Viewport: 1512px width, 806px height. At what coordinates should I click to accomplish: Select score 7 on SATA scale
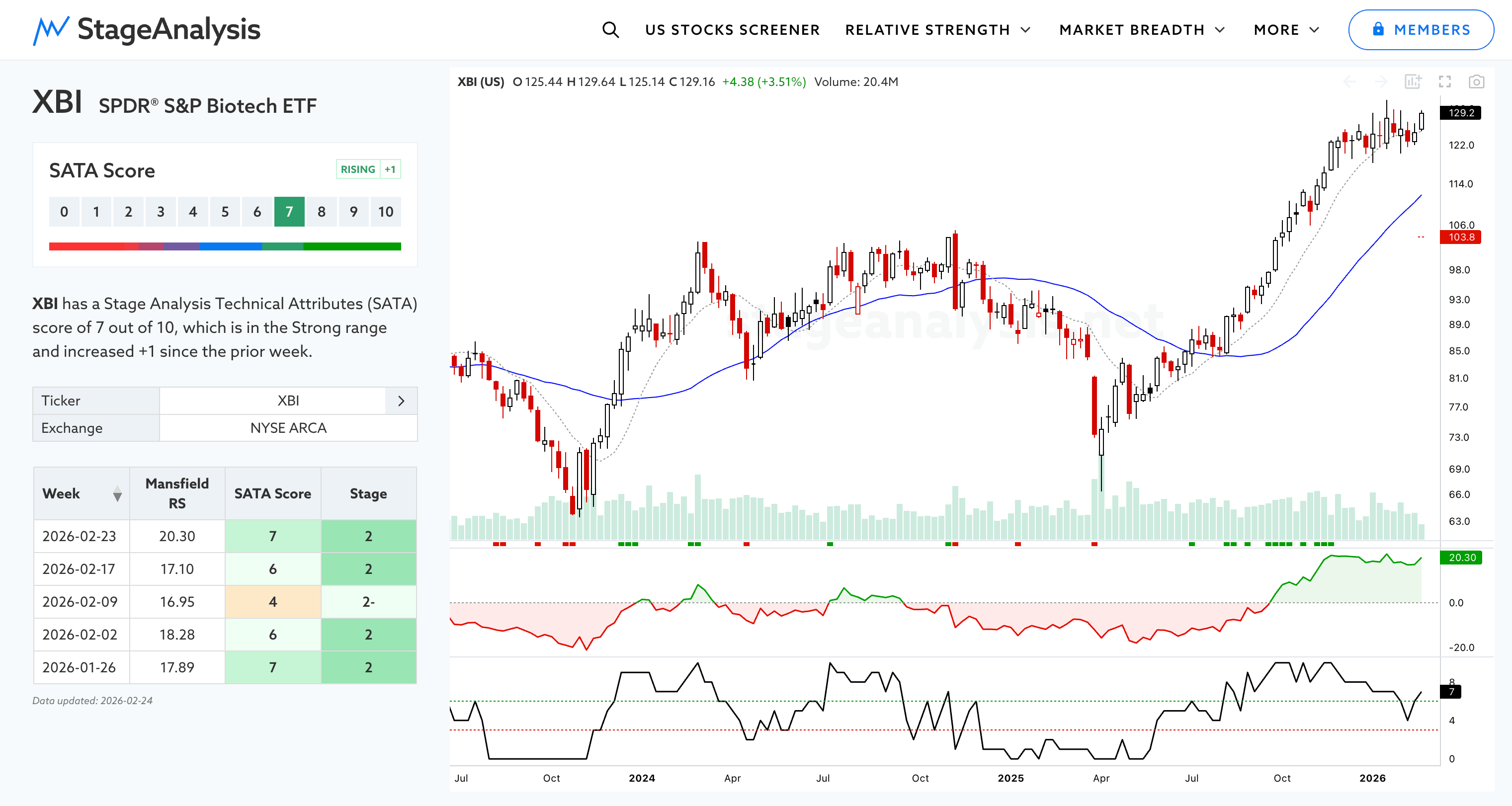point(289,212)
